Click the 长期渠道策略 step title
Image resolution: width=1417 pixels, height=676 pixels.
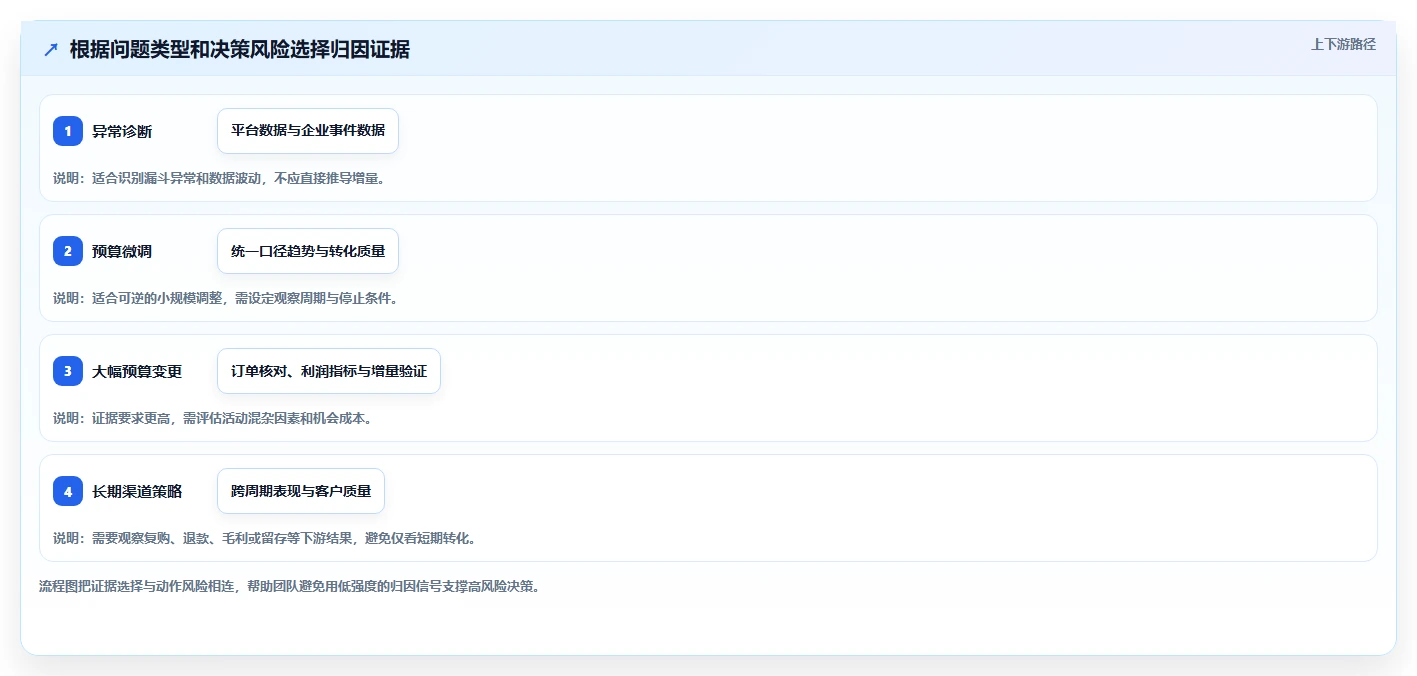tap(137, 491)
